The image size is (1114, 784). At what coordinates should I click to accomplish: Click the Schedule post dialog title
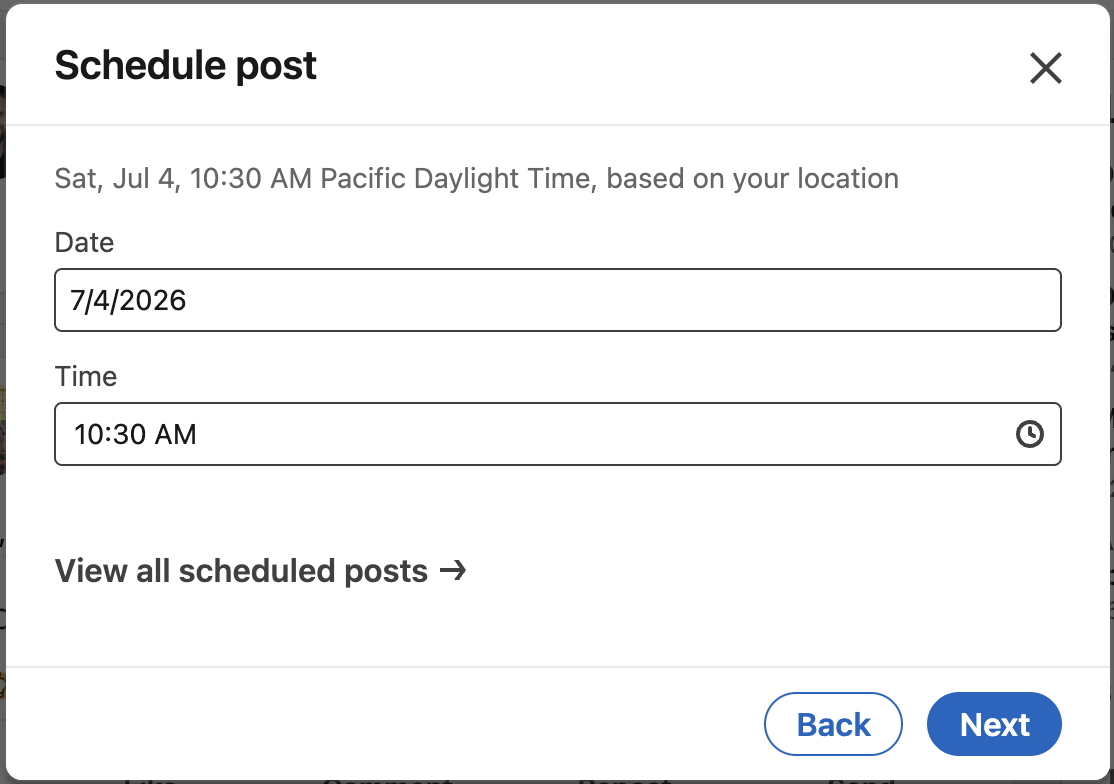[x=185, y=64]
